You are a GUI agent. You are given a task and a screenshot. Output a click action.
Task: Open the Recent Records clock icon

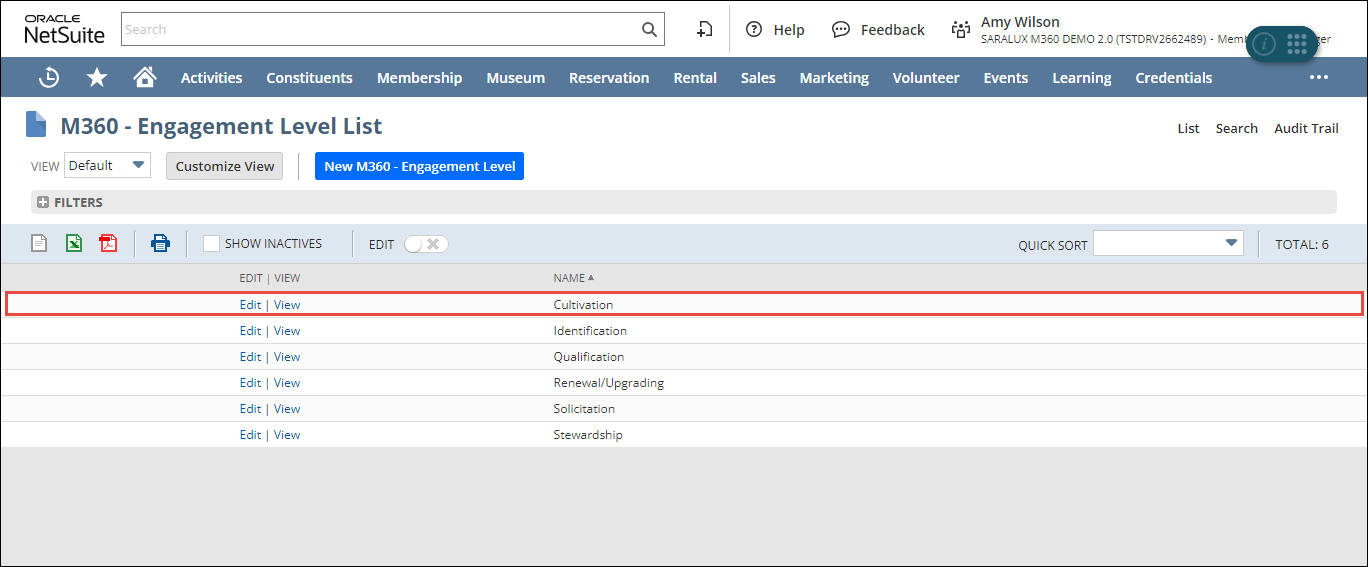[x=49, y=77]
